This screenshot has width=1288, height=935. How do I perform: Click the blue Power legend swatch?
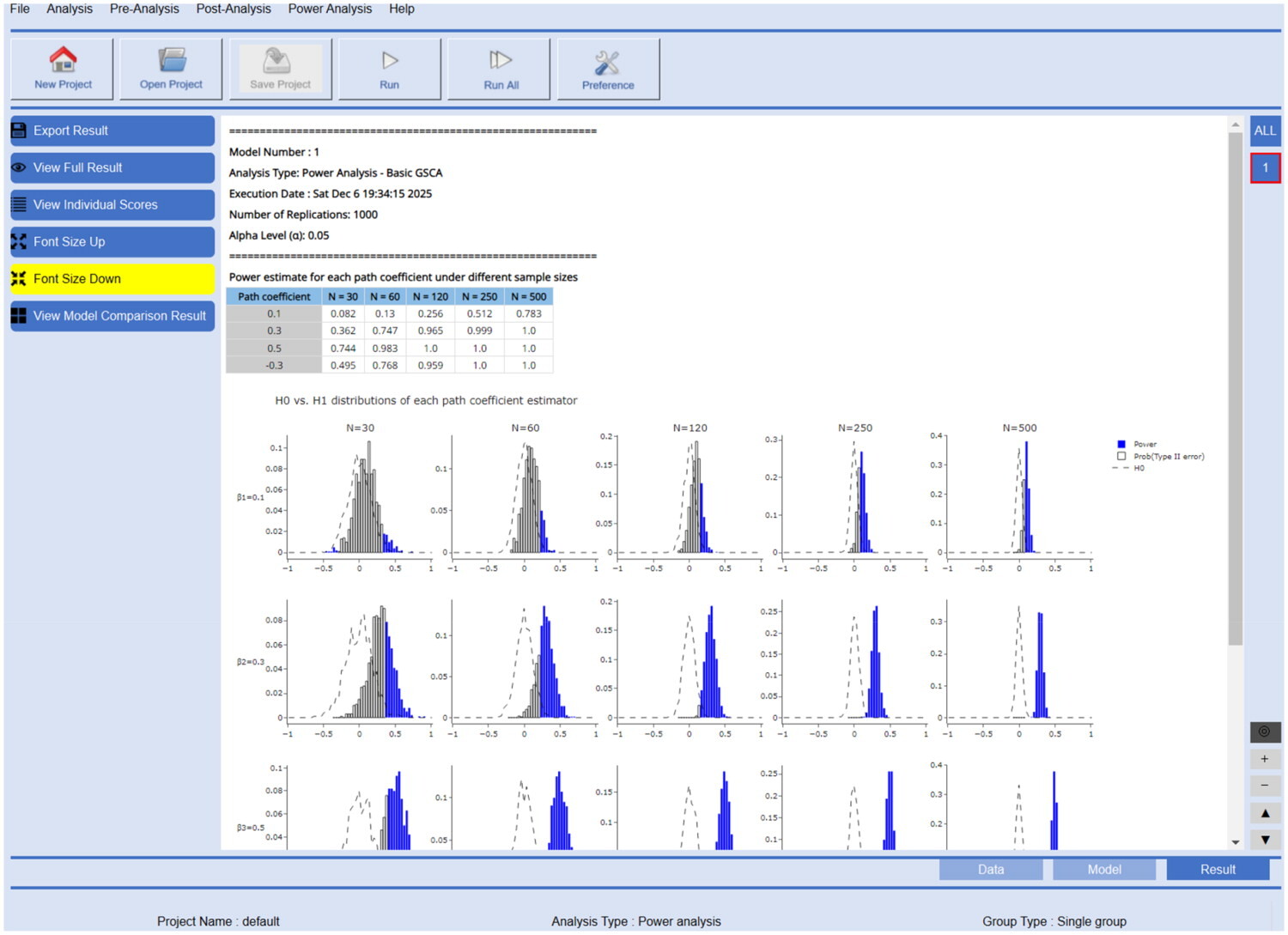point(1121,444)
